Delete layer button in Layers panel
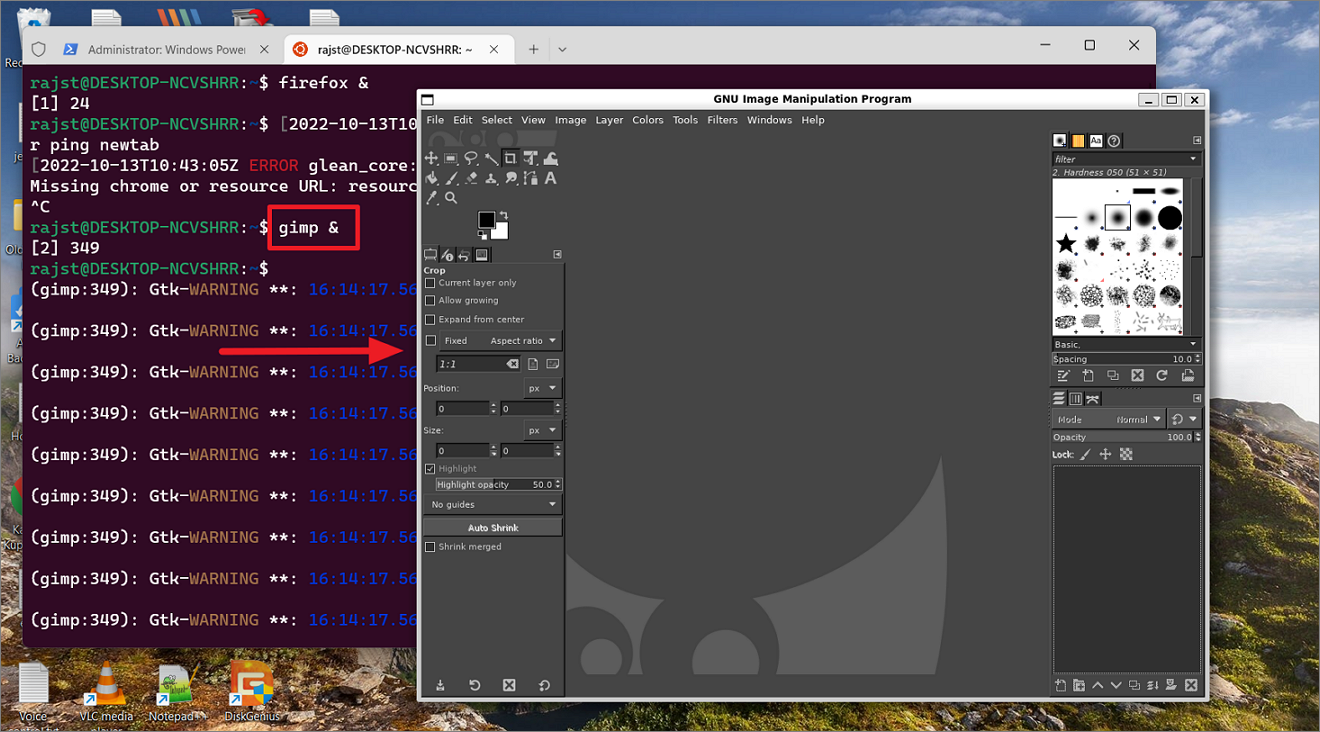 click(x=1190, y=685)
